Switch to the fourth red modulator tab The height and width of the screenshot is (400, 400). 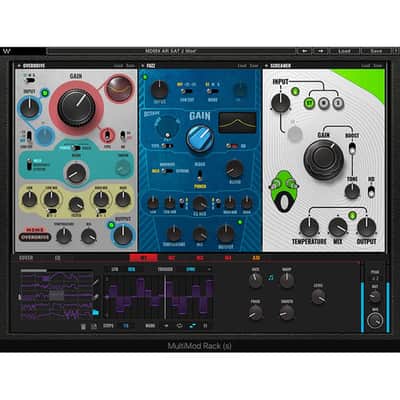click(x=228, y=258)
